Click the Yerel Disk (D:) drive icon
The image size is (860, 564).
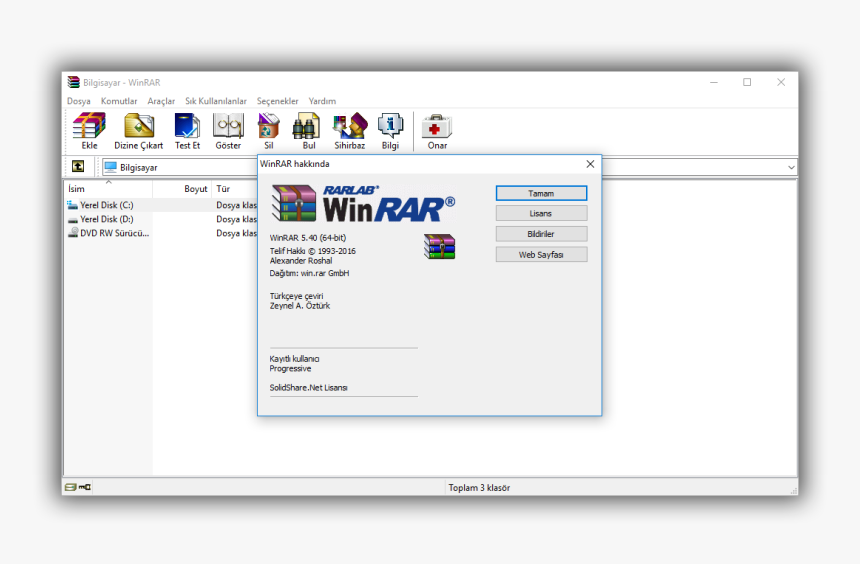(x=73, y=219)
